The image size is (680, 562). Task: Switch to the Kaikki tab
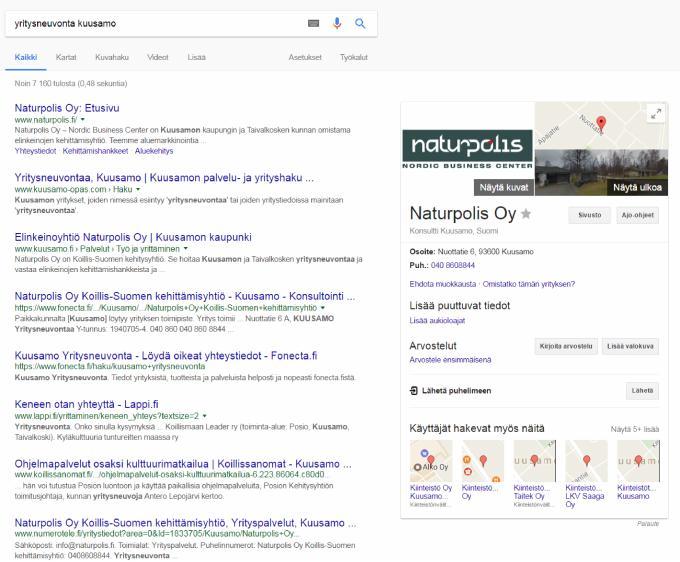26,57
